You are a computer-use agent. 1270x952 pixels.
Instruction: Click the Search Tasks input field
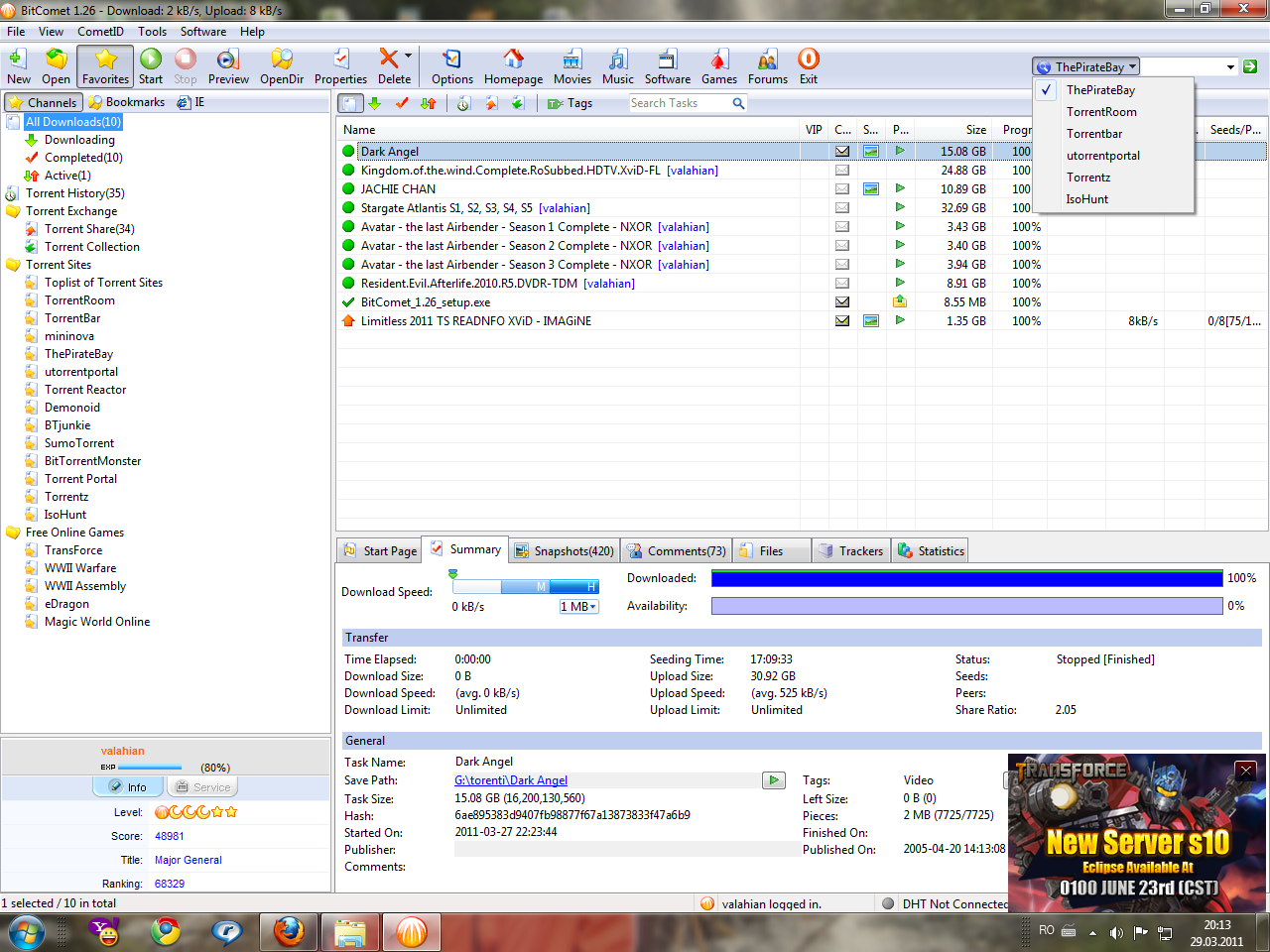click(680, 103)
